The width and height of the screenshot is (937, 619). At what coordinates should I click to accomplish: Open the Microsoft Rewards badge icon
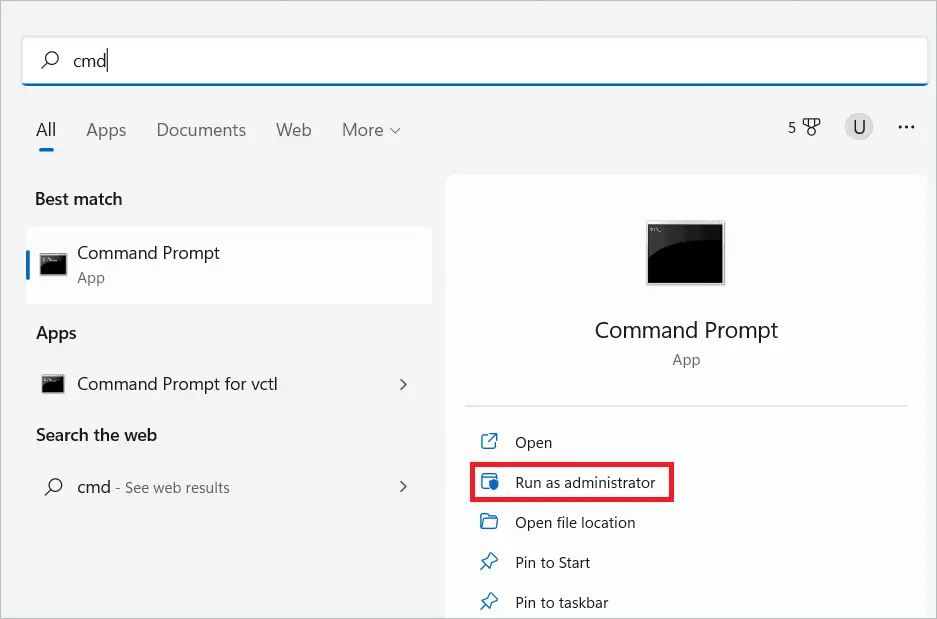pos(814,127)
